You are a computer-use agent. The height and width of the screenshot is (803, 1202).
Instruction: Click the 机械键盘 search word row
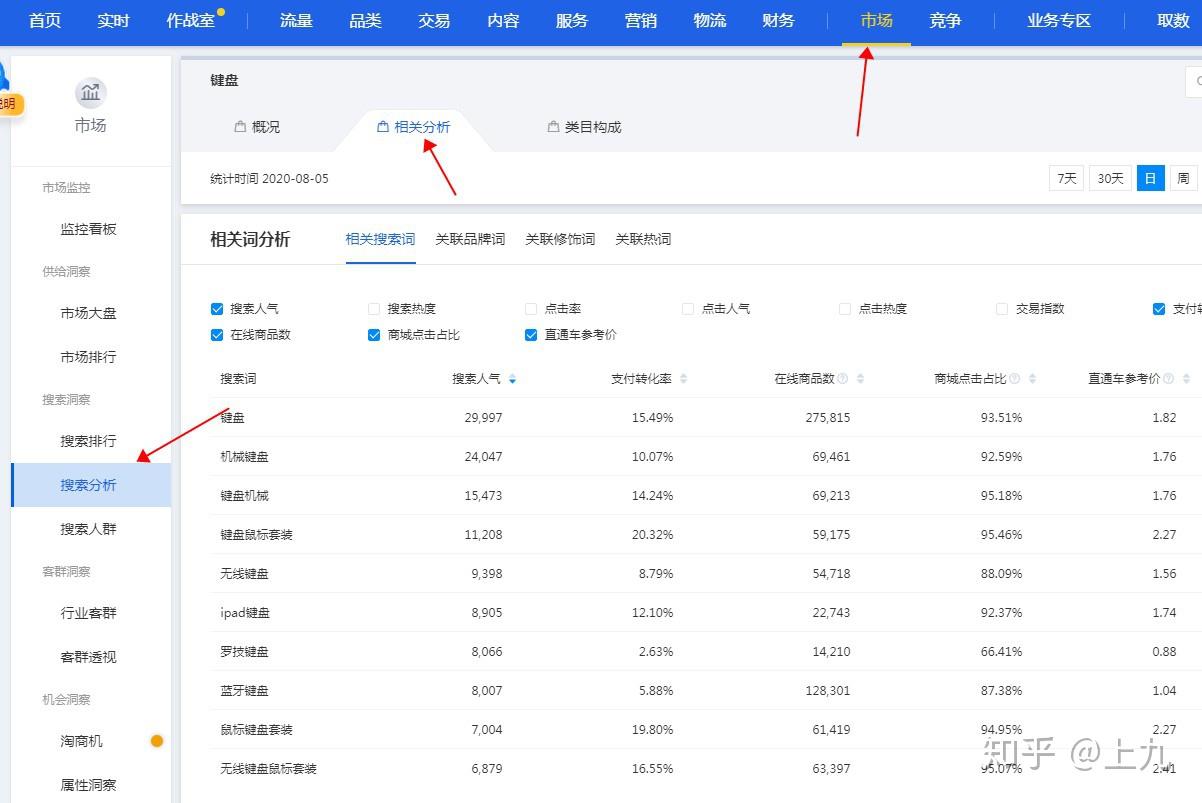[705, 457]
